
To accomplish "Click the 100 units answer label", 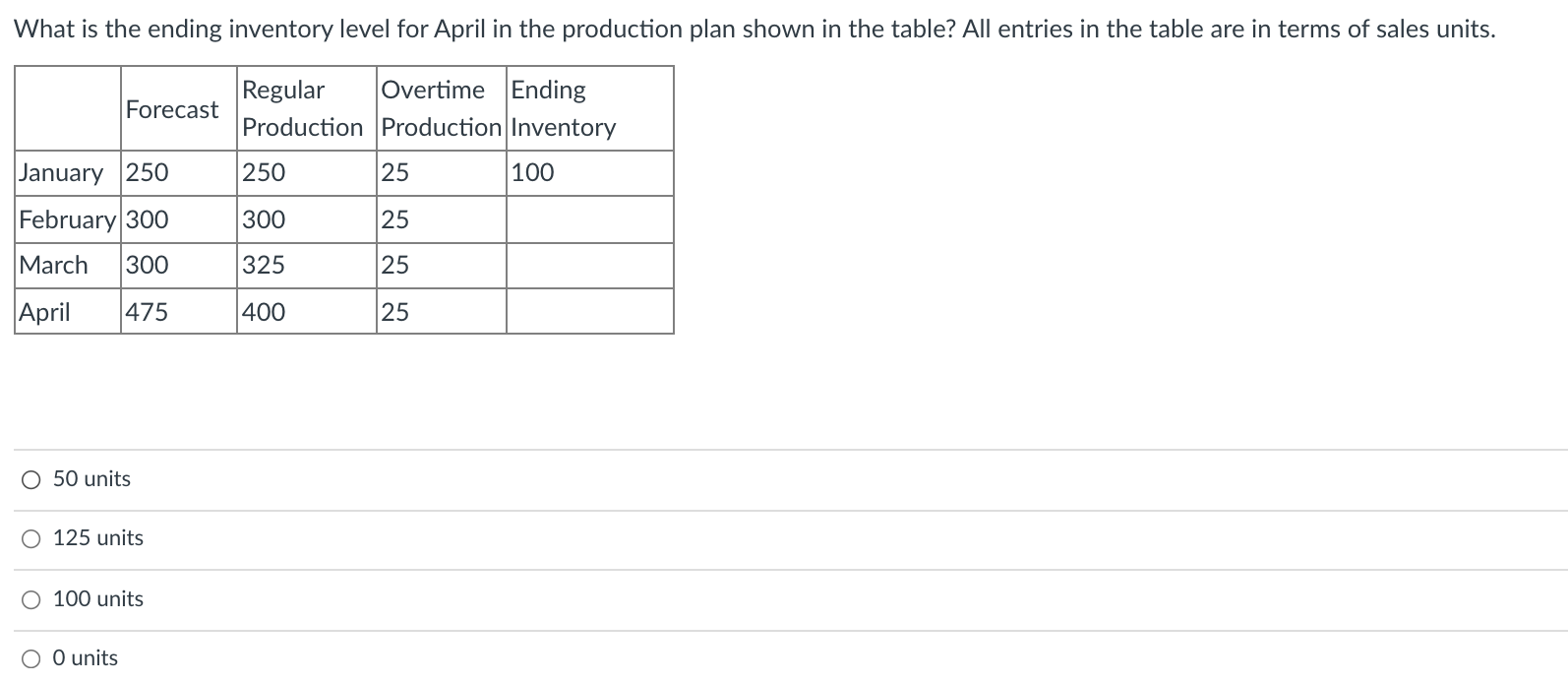I will tap(98, 598).
